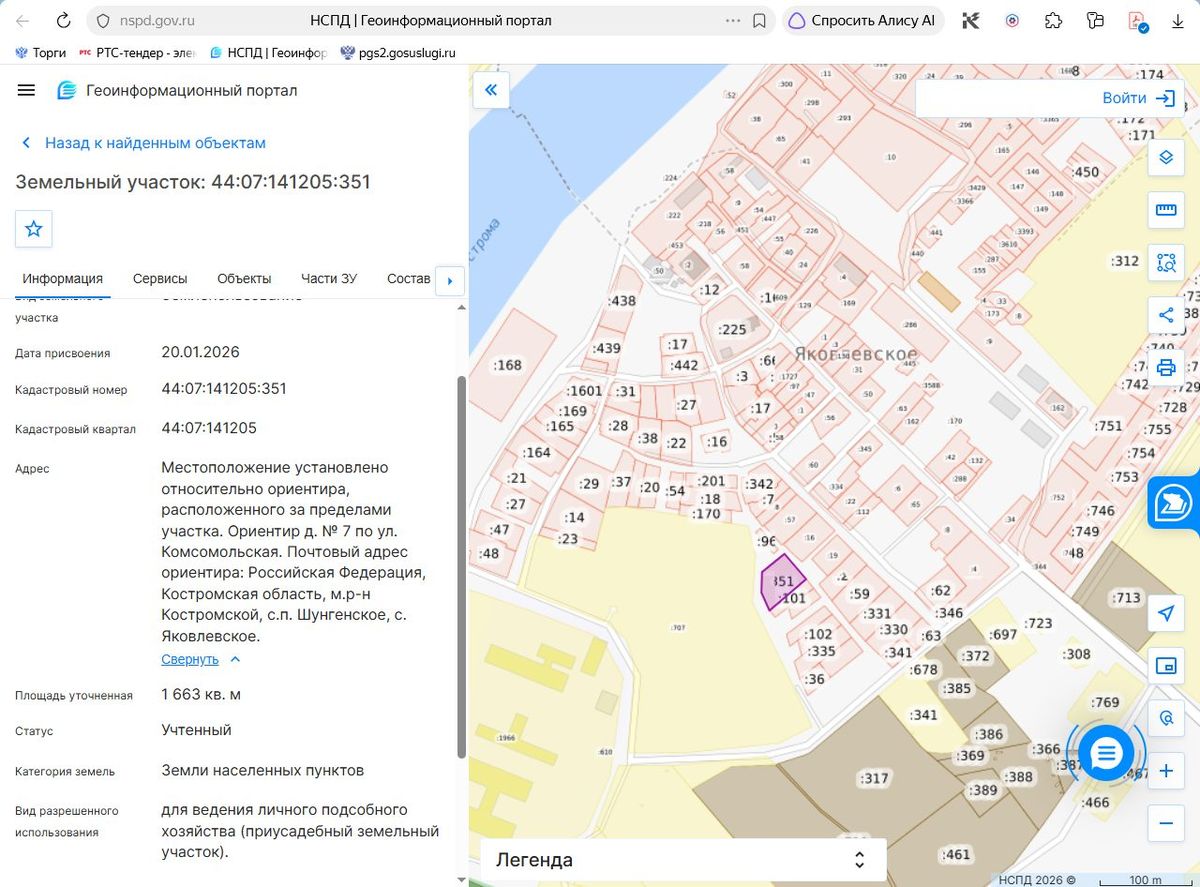
Task: Collapse the side panel with the double-chevron button
Action: click(491, 90)
